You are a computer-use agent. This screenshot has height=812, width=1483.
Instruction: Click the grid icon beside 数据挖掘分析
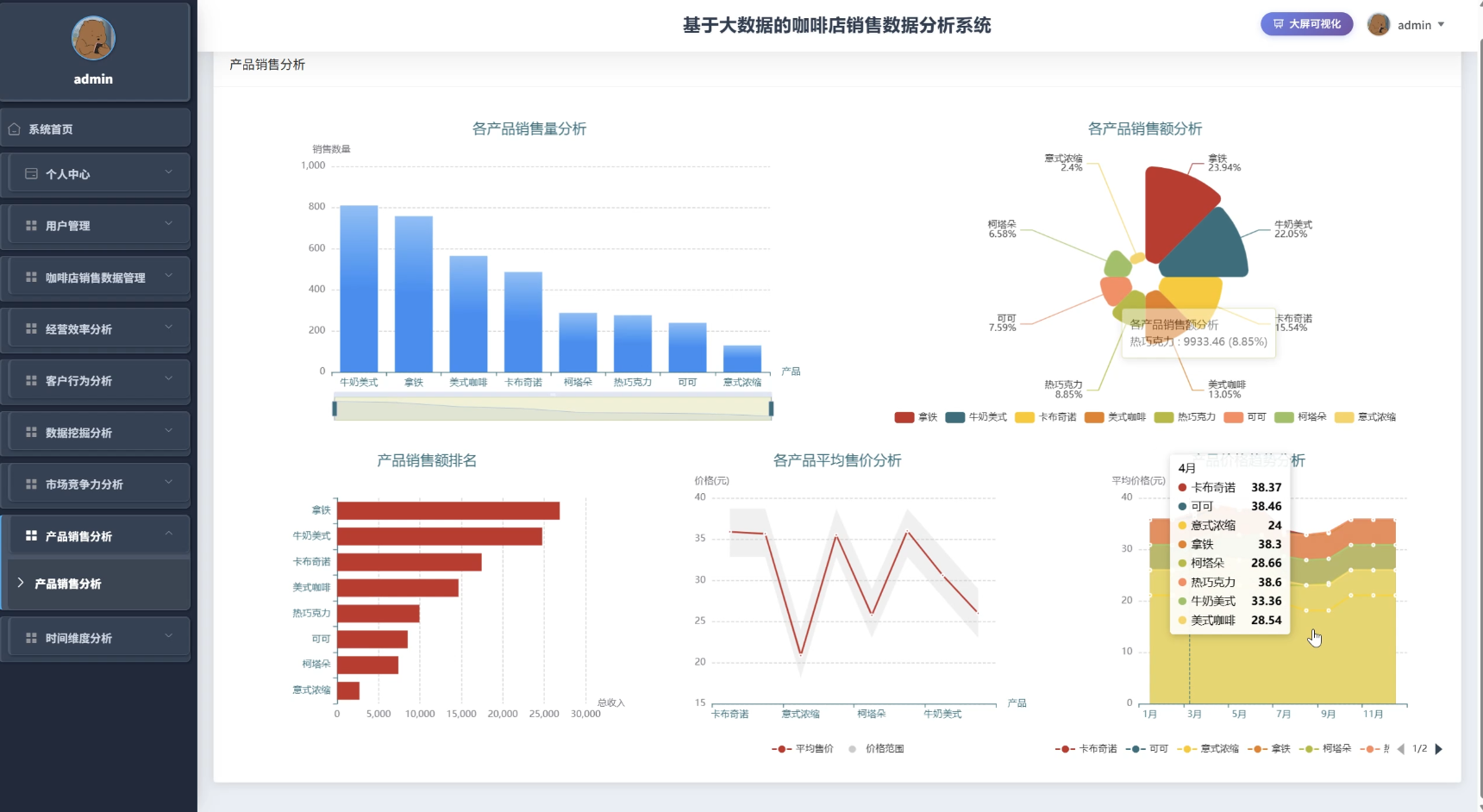(31, 433)
